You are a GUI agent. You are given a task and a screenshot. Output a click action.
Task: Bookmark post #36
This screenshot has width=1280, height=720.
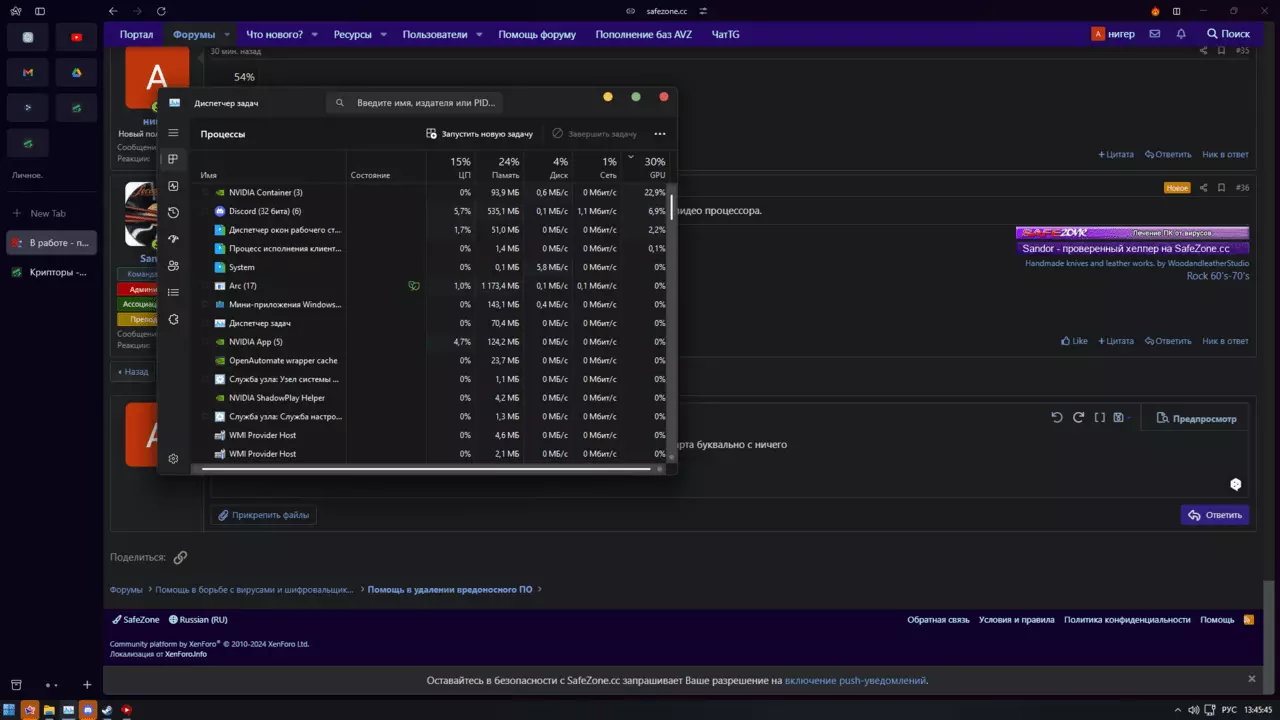pos(1221,188)
